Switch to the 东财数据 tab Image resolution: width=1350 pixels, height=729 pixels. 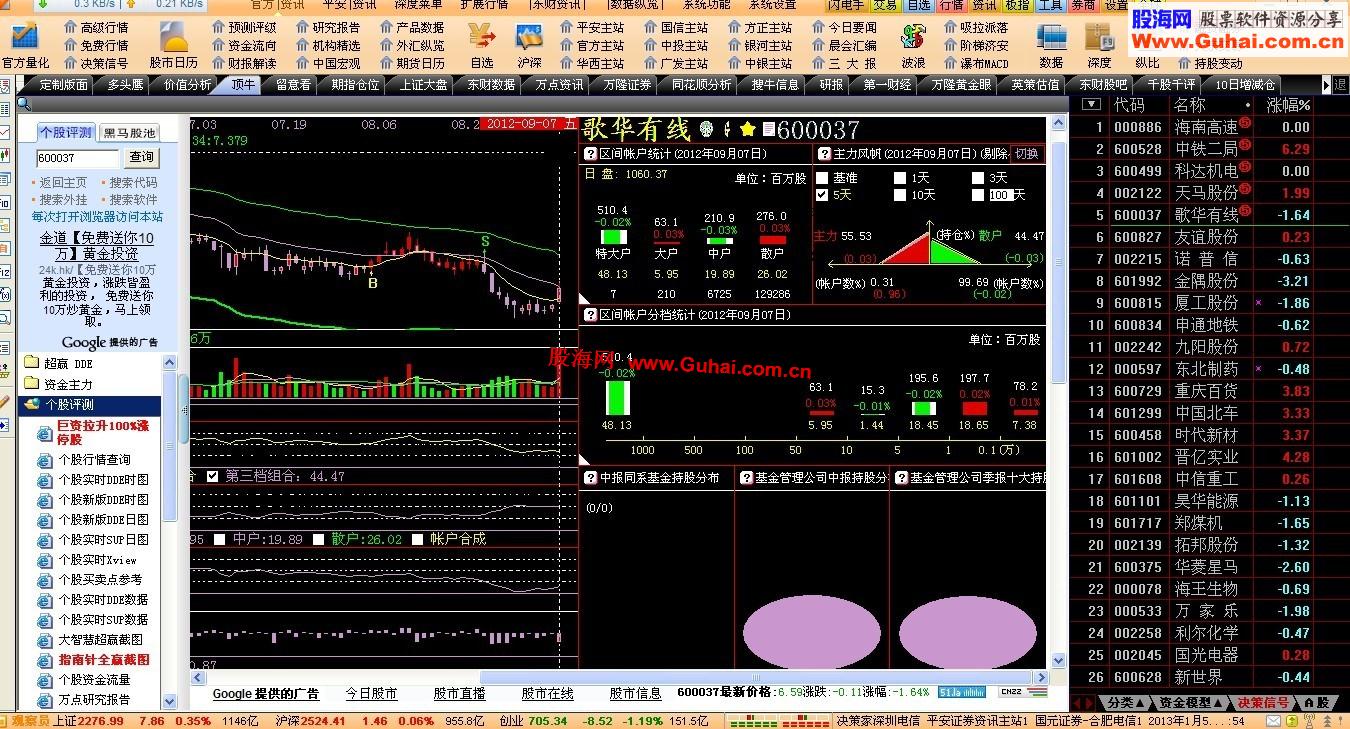(490, 85)
